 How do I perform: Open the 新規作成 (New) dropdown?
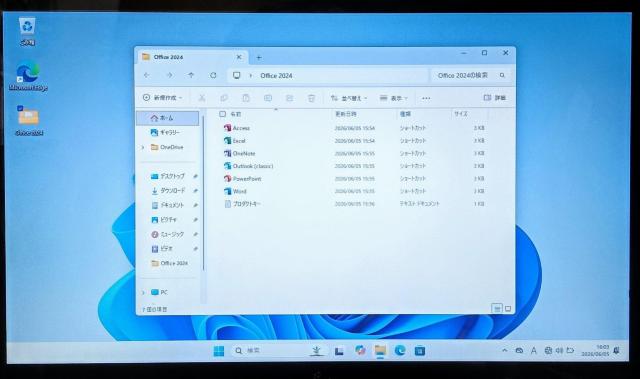pos(162,98)
